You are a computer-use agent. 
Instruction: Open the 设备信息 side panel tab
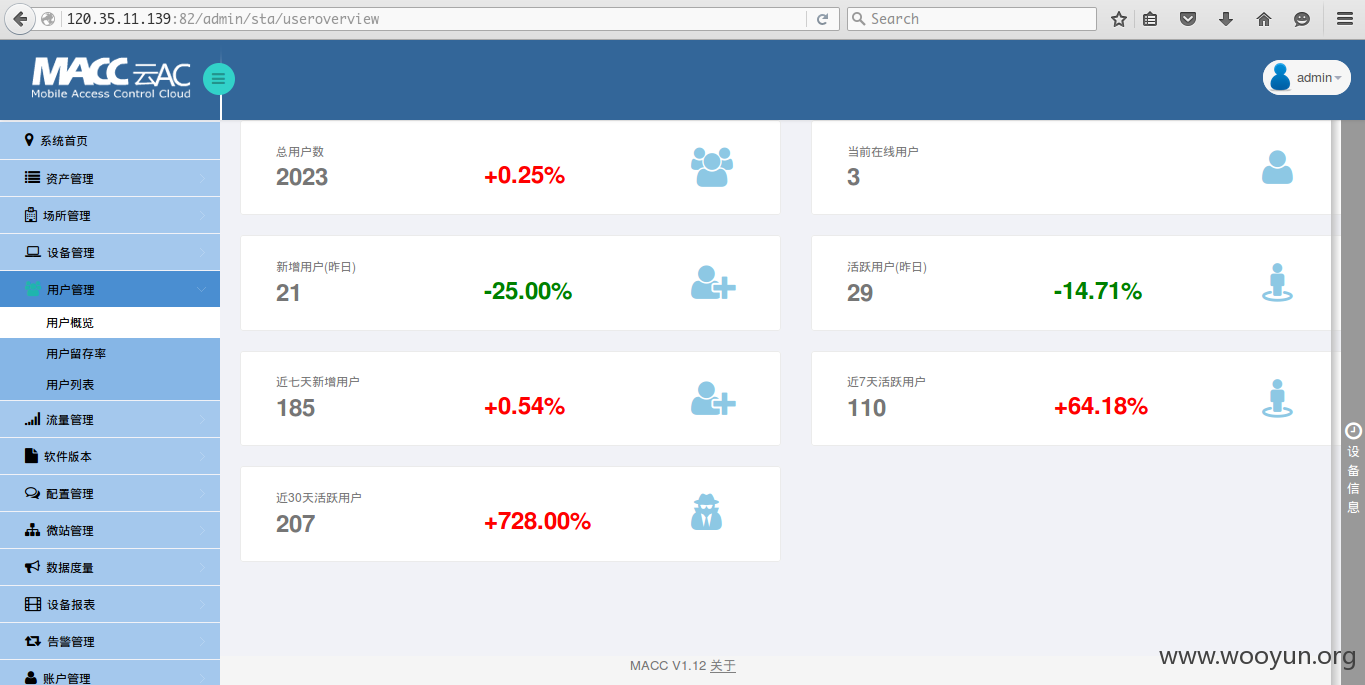coord(1353,468)
